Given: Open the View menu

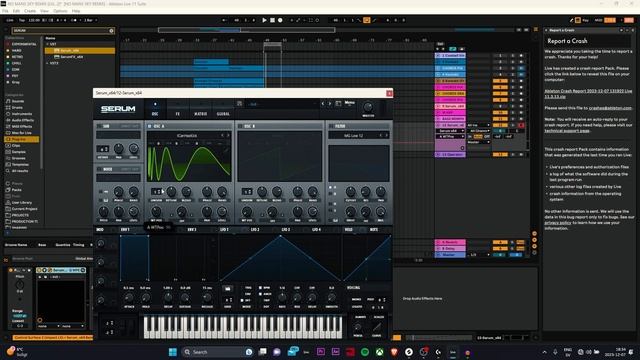Looking at the screenshot, I should [x=44, y=11].
